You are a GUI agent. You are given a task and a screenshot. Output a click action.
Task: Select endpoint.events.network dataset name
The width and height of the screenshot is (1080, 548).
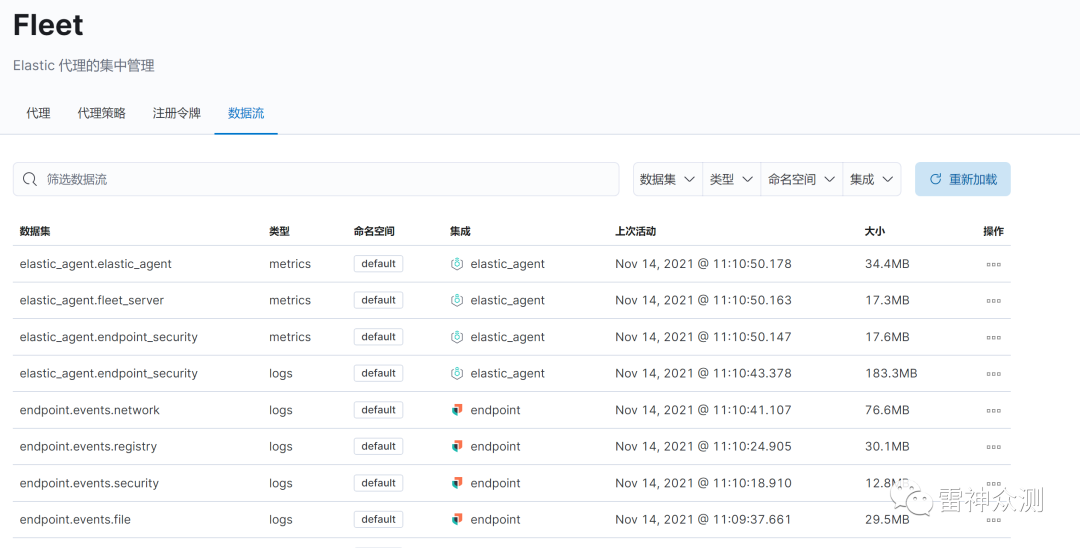click(x=90, y=410)
